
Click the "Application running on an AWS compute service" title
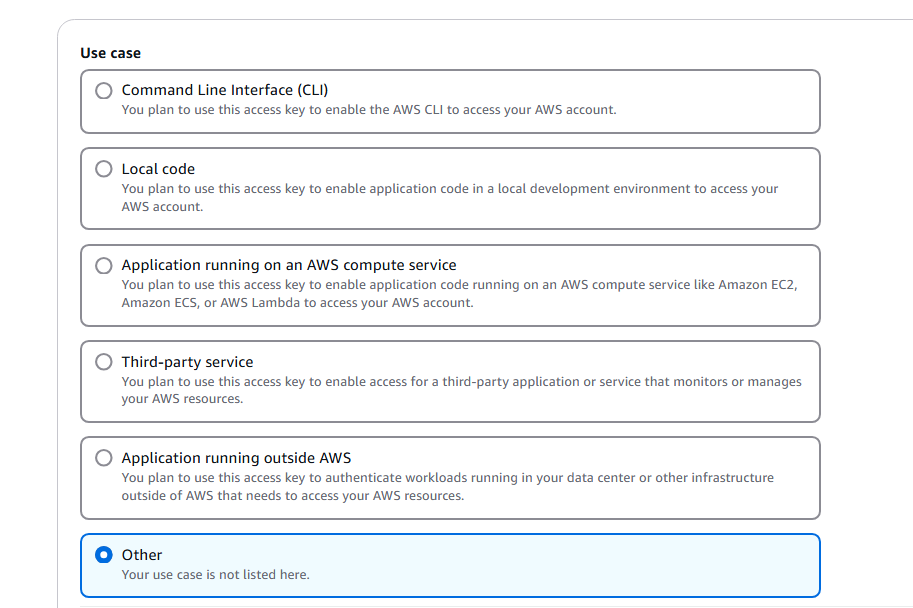click(288, 265)
